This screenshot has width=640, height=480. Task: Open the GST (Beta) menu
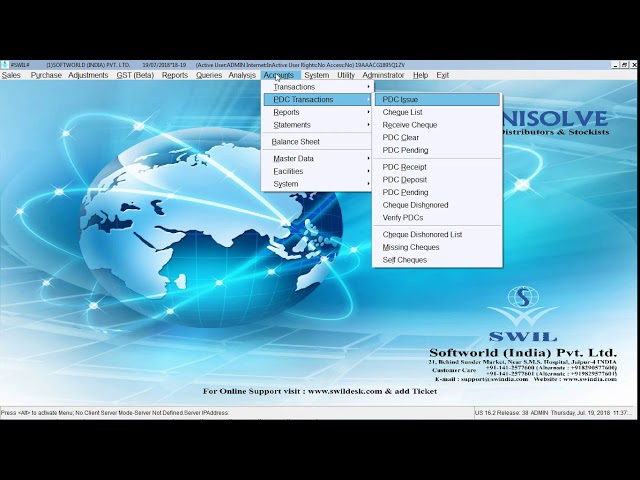tap(135, 75)
